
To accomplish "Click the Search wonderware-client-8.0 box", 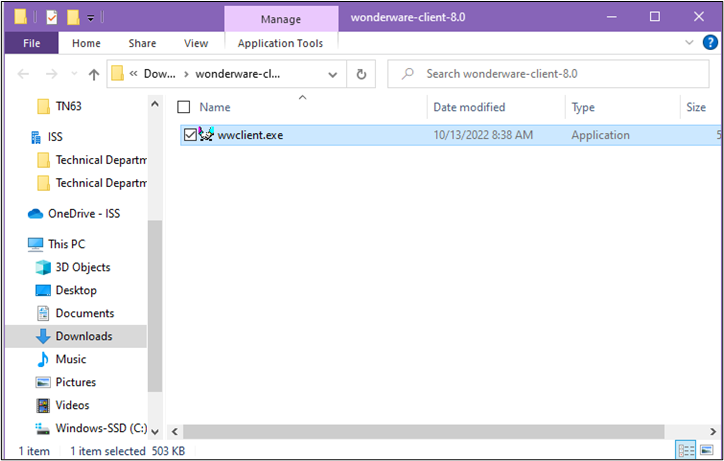I will 549,74.
